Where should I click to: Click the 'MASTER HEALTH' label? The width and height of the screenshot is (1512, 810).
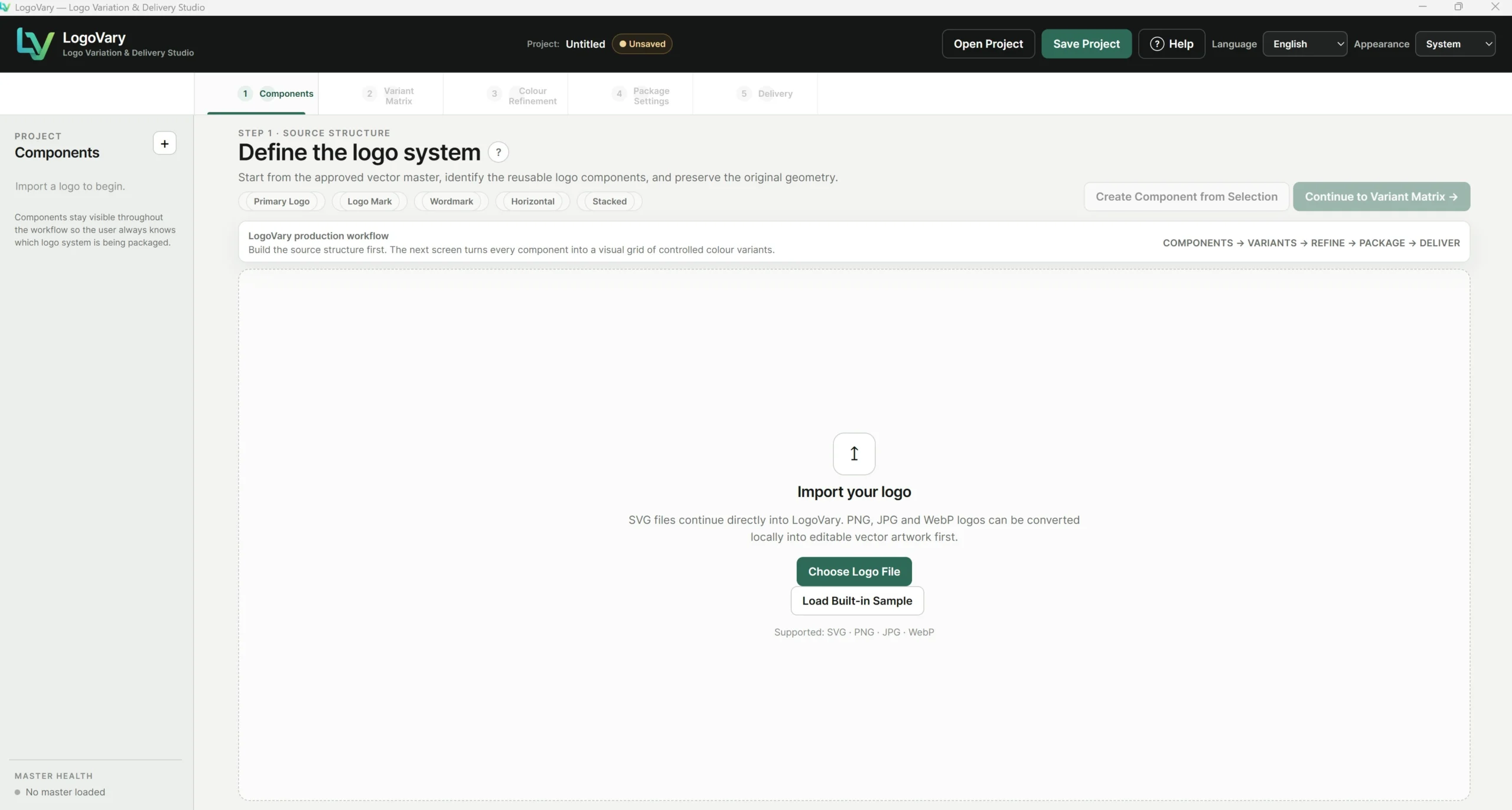click(54, 776)
